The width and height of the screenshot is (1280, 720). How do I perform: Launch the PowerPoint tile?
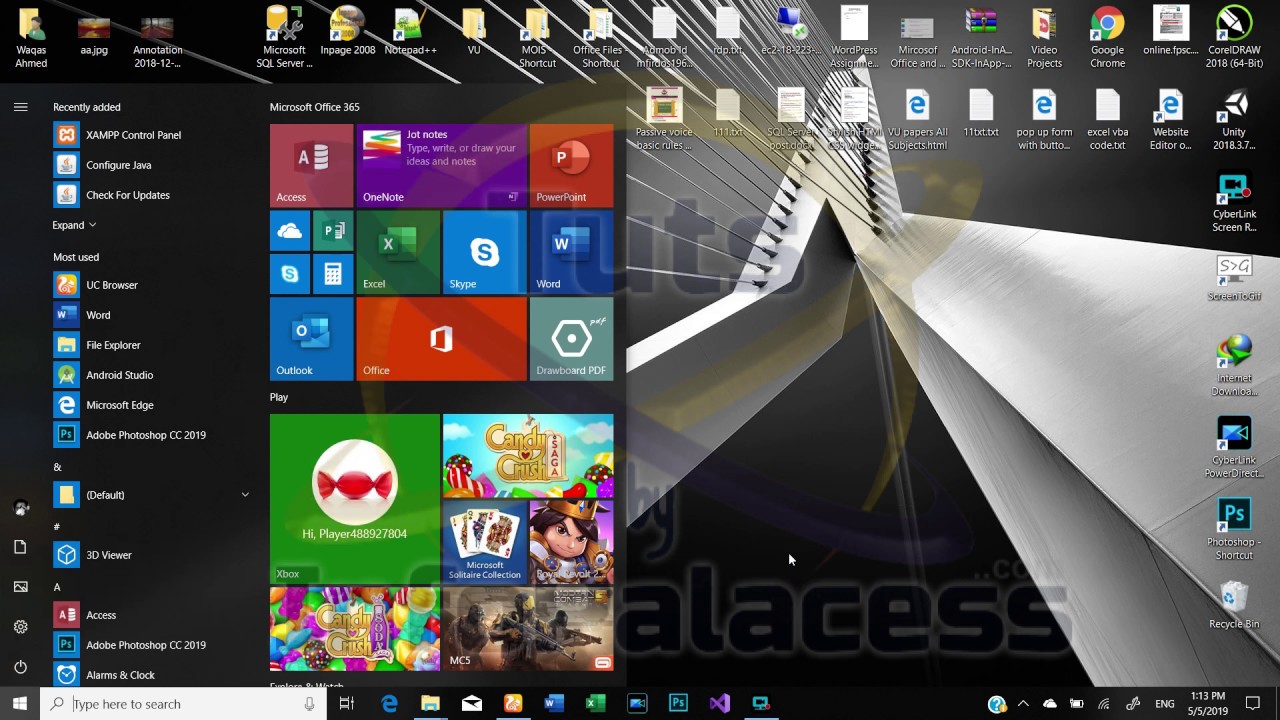click(571, 165)
